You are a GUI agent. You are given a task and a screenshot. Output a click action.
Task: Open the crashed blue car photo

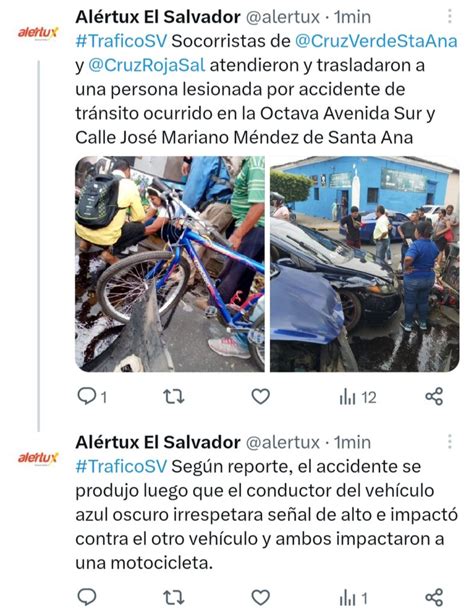pyautogui.click(x=364, y=264)
